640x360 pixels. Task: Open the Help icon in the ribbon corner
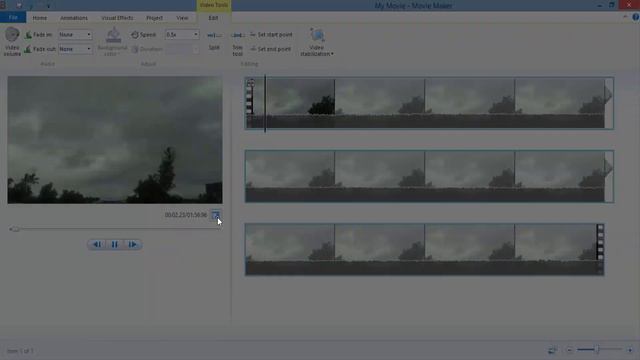click(x=636, y=17)
